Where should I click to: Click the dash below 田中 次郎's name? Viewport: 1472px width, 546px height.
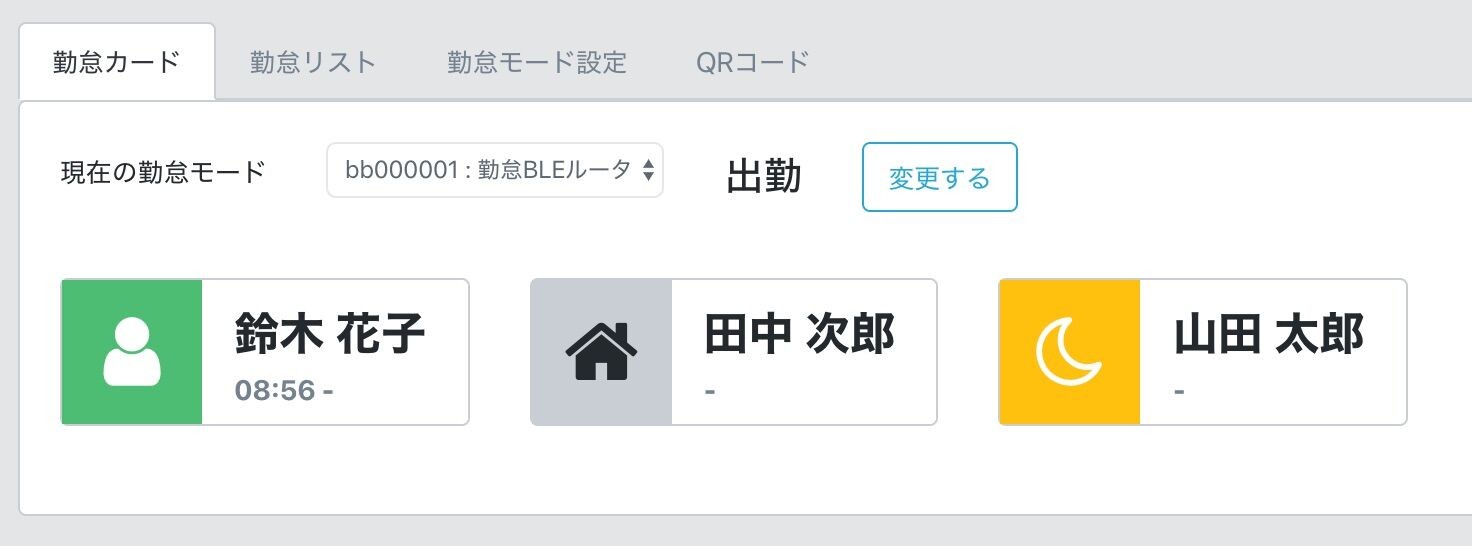[x=710, y=391]
